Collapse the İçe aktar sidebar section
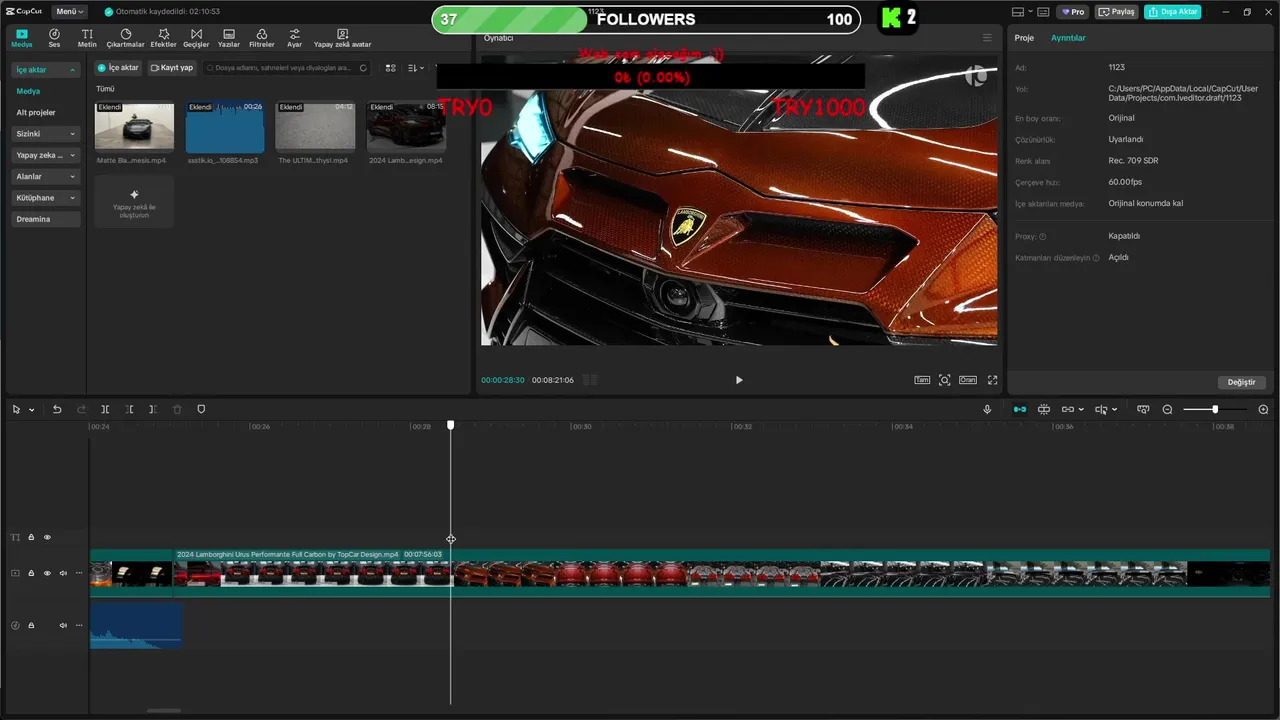 tap(45, 70)
